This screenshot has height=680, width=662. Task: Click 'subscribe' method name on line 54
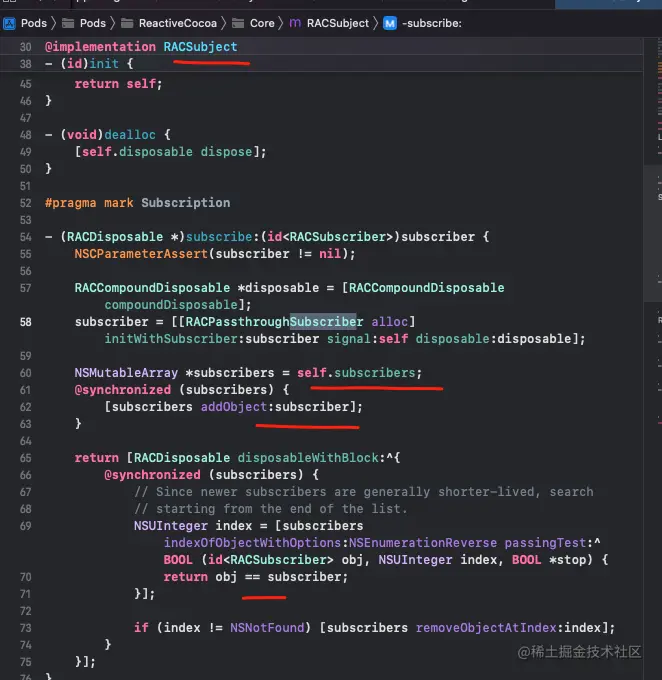tap(219, 237)
